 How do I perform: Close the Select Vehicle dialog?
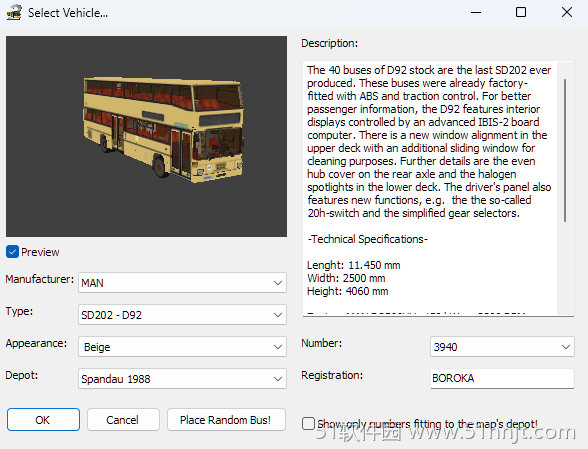567,12
